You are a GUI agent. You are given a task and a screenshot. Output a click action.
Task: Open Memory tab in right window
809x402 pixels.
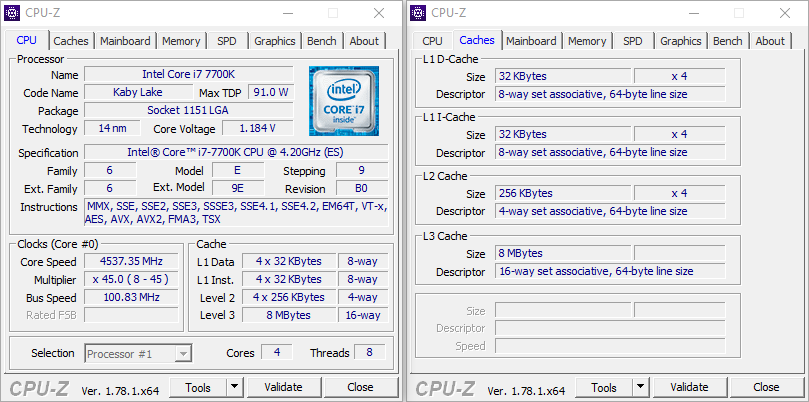click(x=587, y=41)
